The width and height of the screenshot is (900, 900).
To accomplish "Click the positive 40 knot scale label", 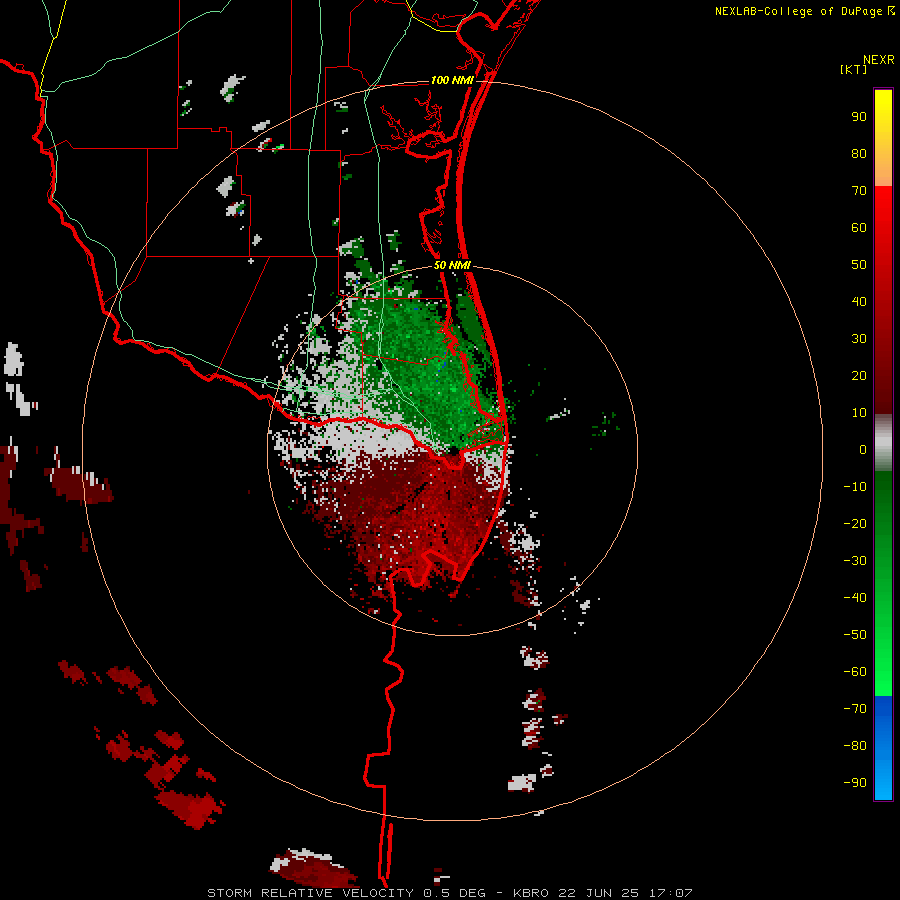I will [x=859, y=301].
